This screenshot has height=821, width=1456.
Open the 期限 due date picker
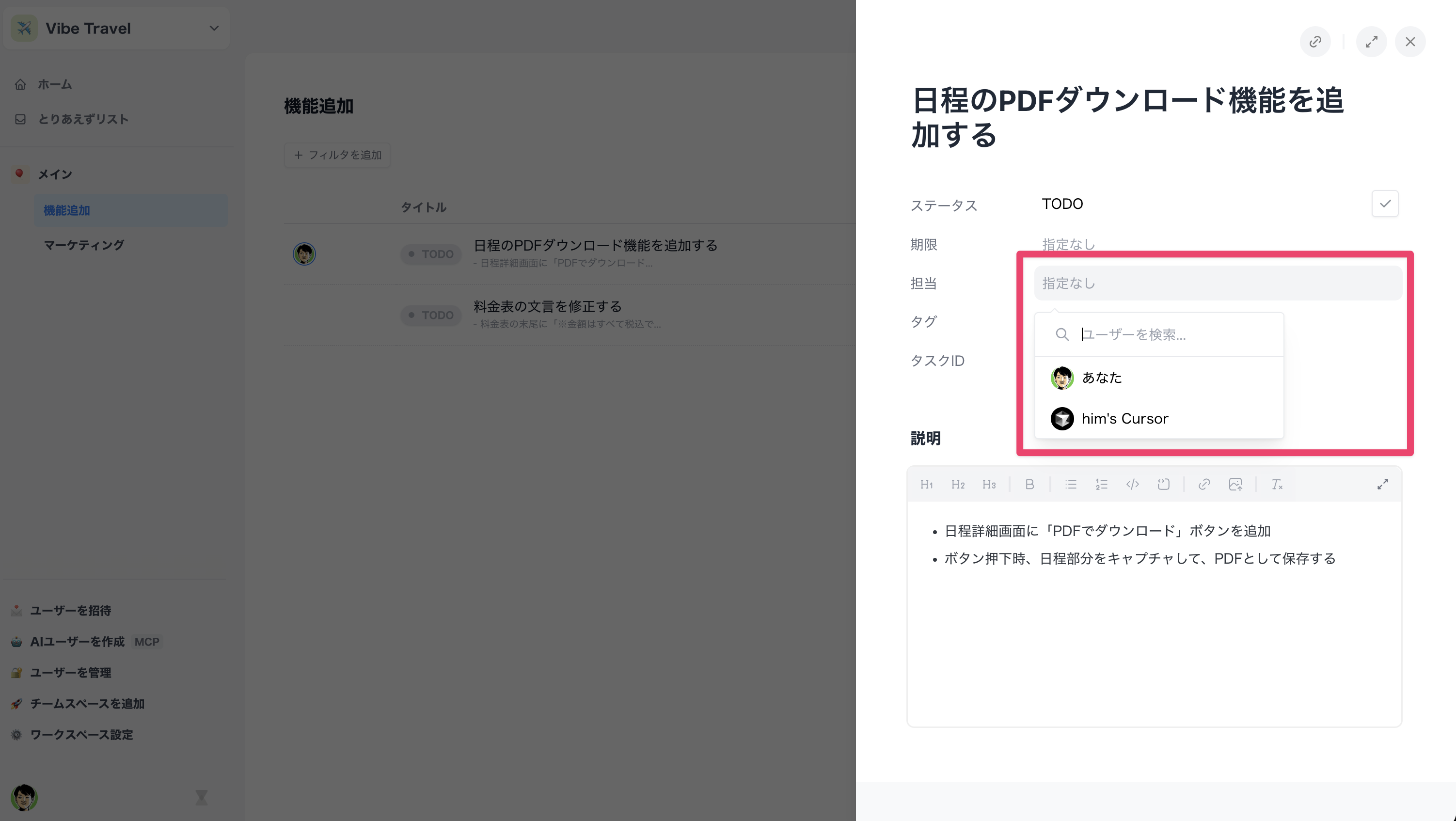tap(1068, 244)
